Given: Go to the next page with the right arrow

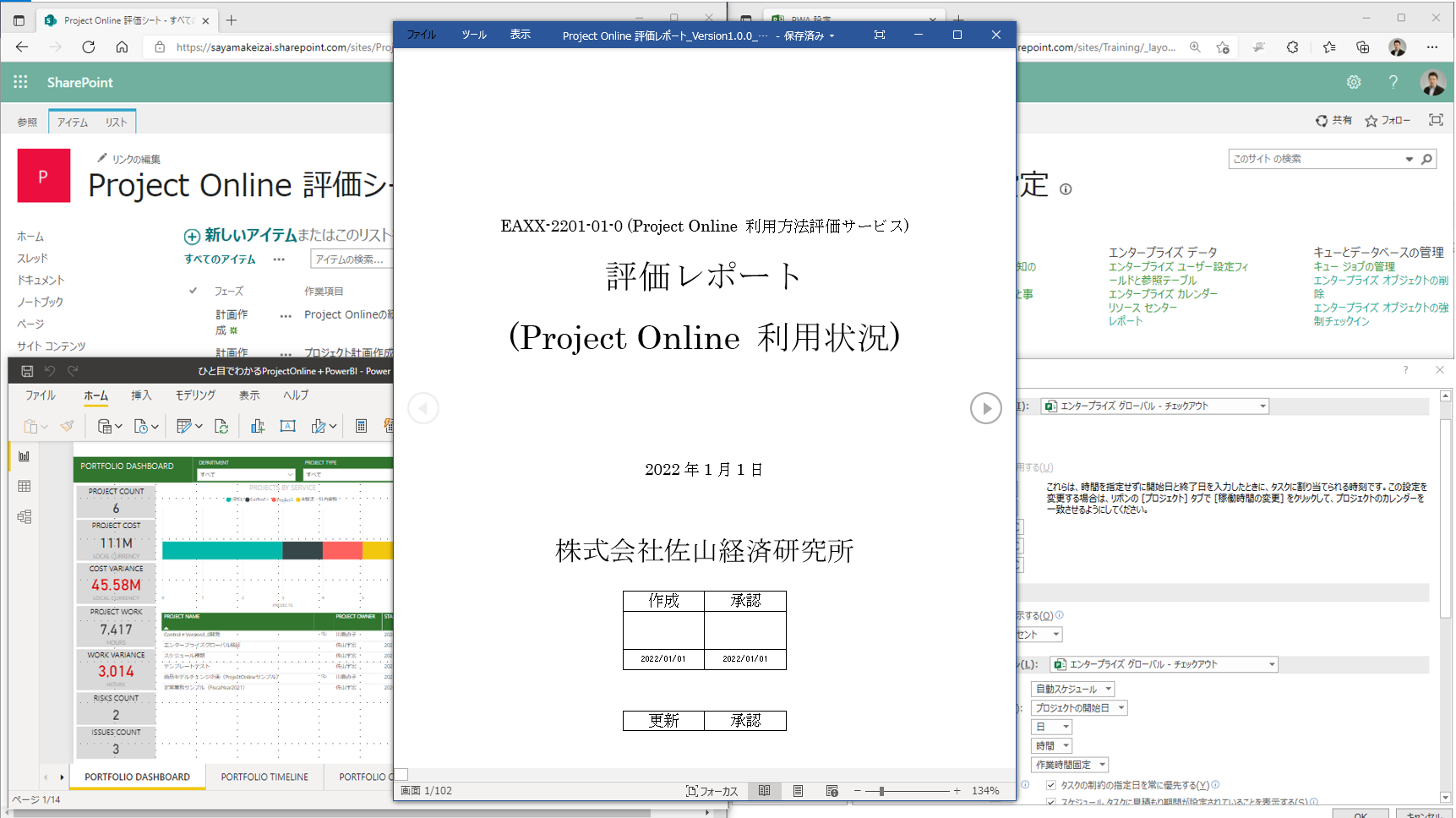Looking at the screenshot, I should click(x=985, y=408).
